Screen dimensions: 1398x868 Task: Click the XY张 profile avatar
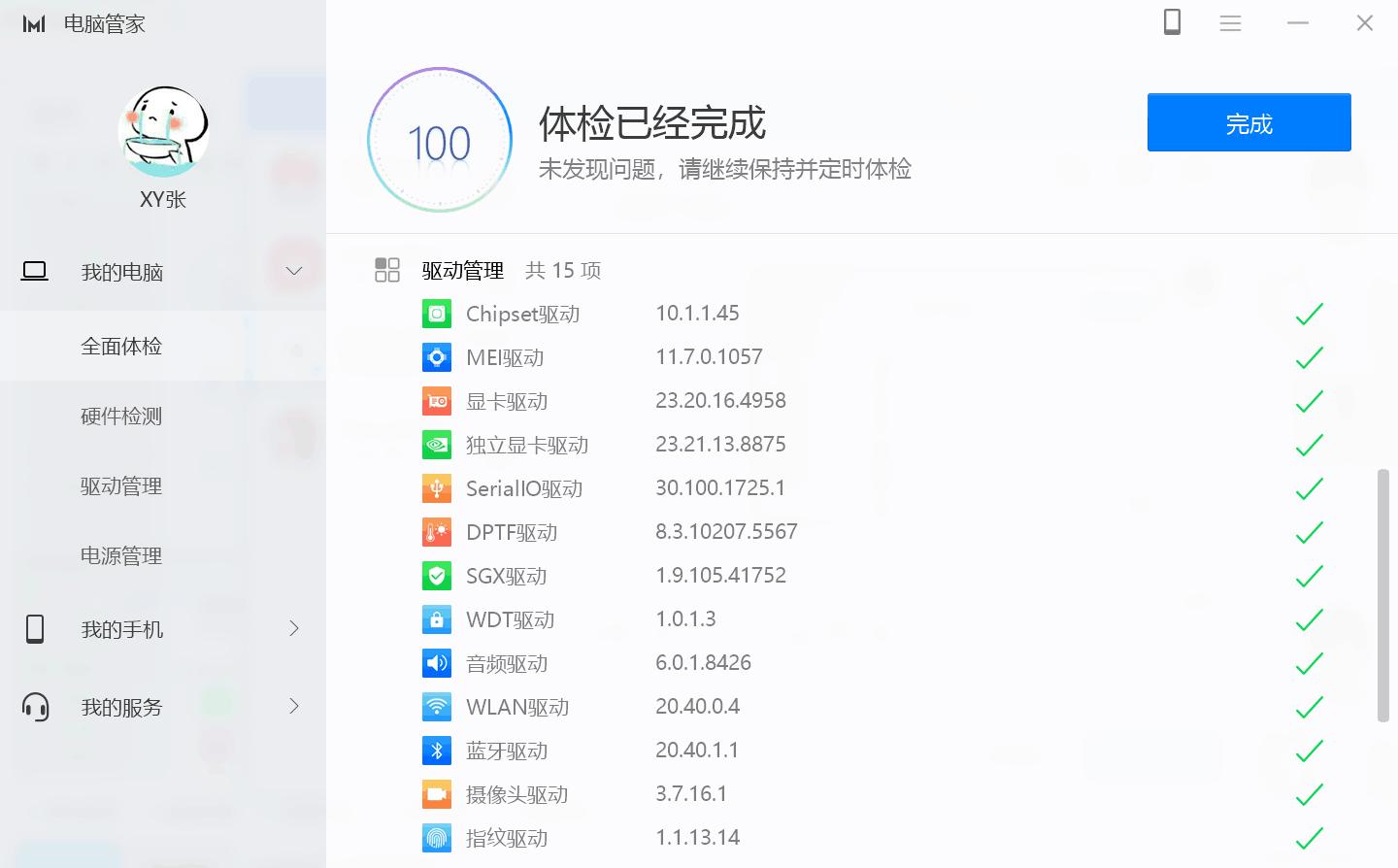click(163, 133)
